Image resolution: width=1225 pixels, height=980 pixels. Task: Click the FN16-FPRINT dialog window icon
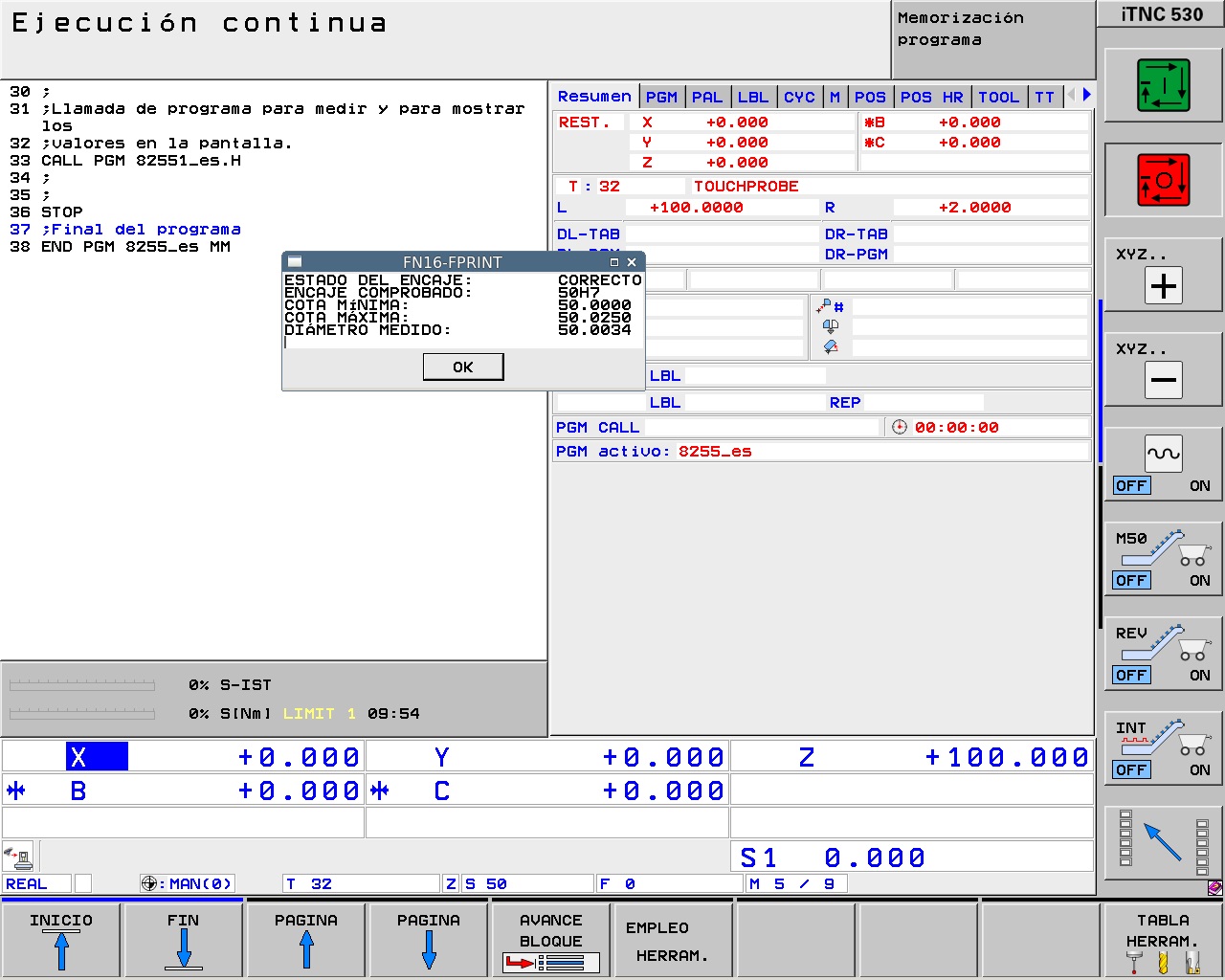pos(295,261)
